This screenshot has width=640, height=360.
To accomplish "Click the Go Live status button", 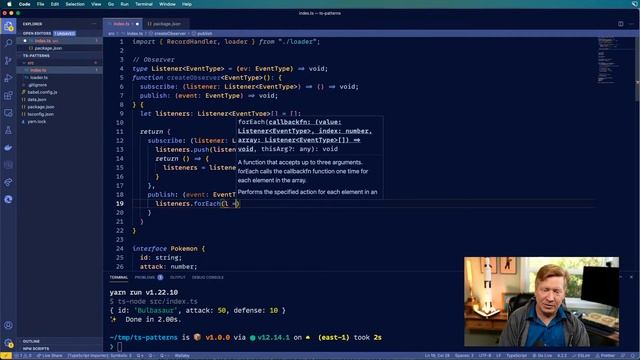I will 542,356.
